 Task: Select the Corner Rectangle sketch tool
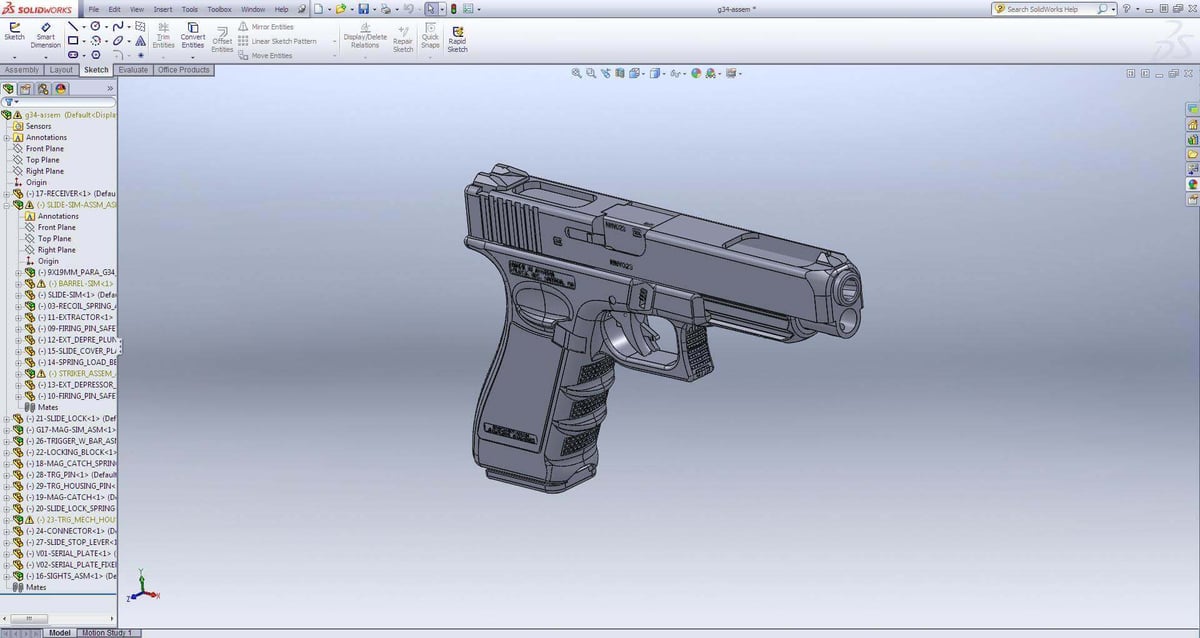(x=73, y=41)
